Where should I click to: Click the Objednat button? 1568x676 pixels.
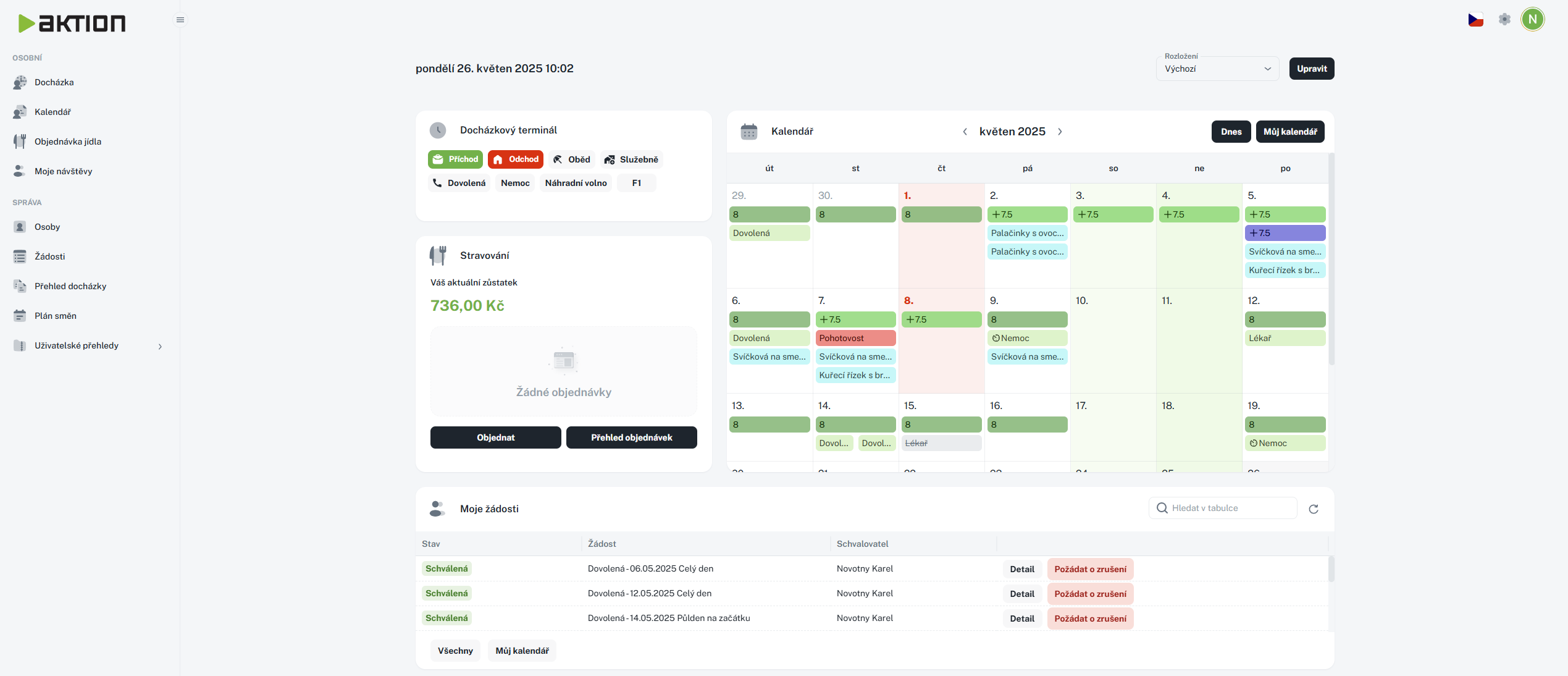[495, 437]
